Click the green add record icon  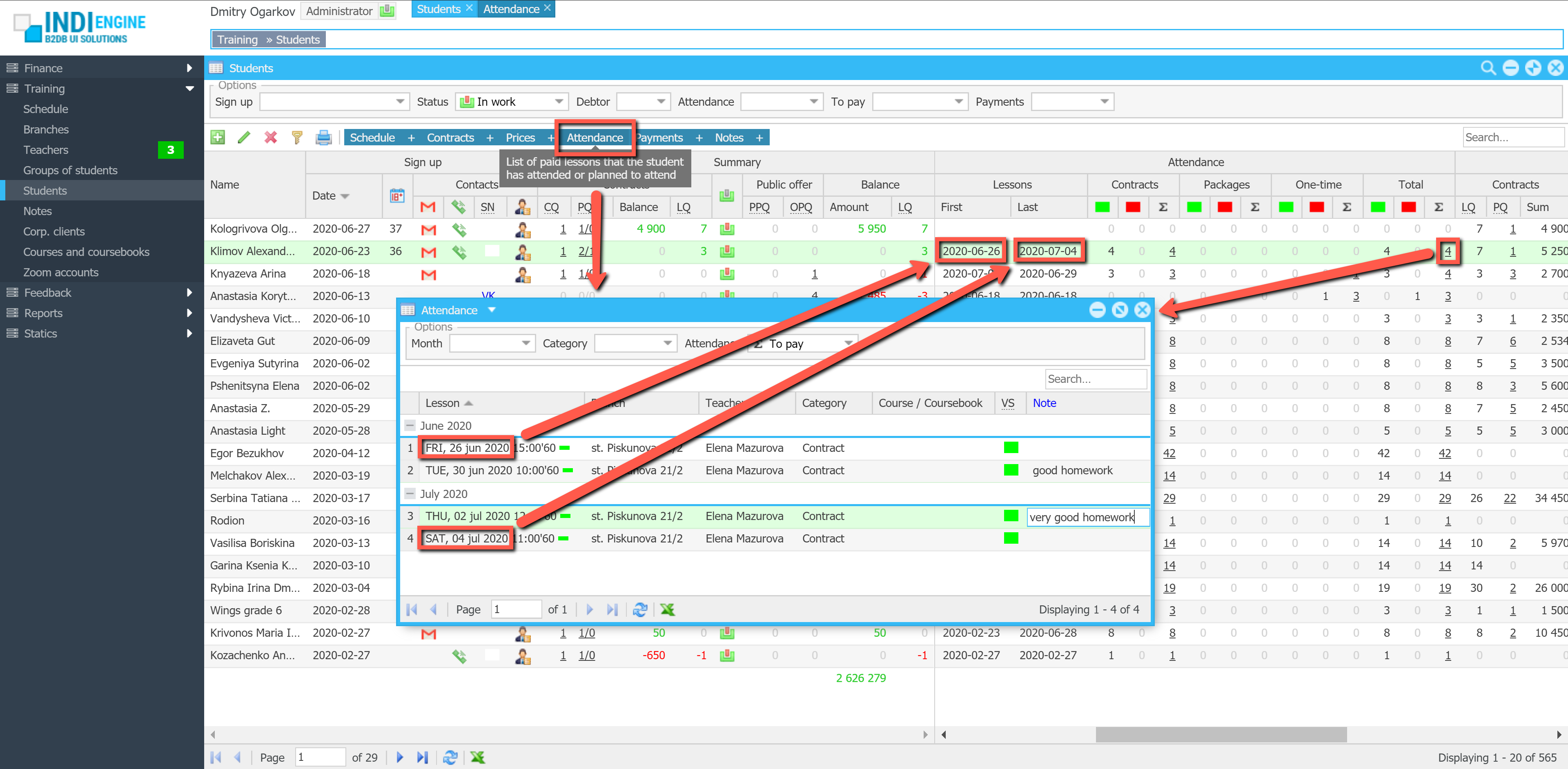tap(217, 138)
